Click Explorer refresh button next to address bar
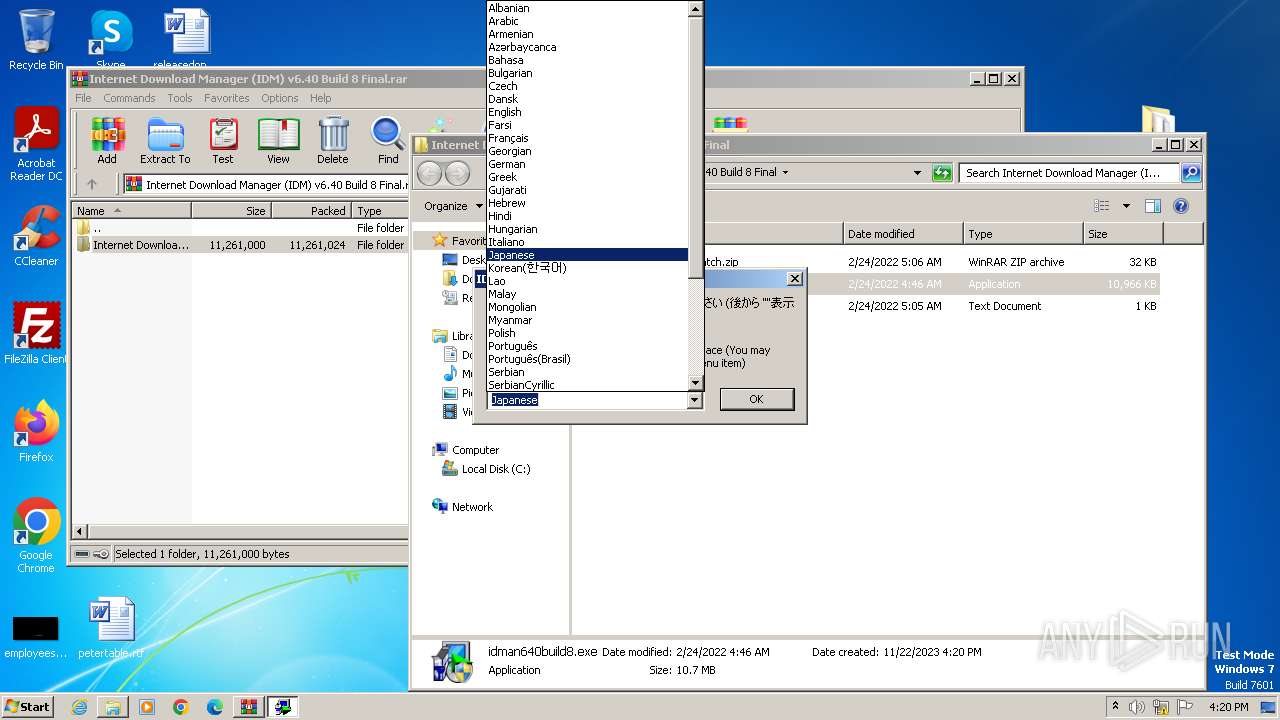Image resolution: width=1280 pixels, height=720 pixels. pos(942,173)
